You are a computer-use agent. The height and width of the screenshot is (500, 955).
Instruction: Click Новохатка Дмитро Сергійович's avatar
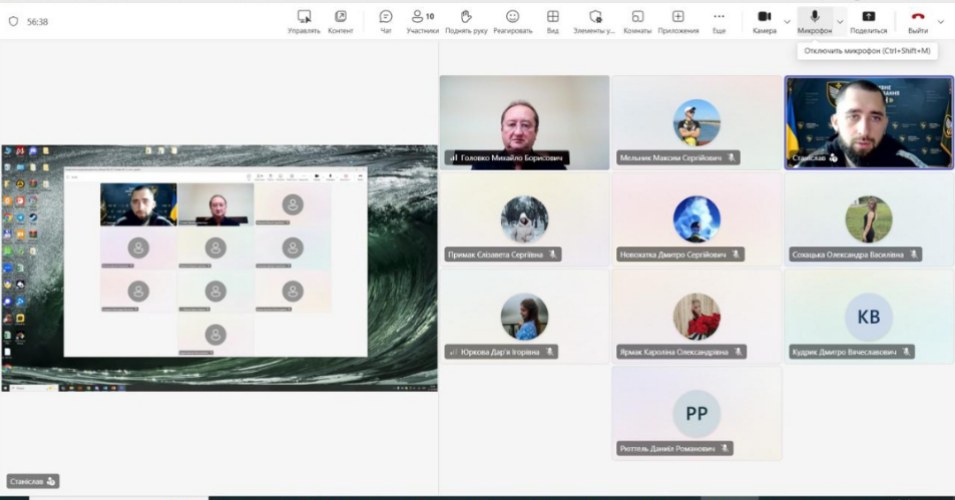coord(697,219)
